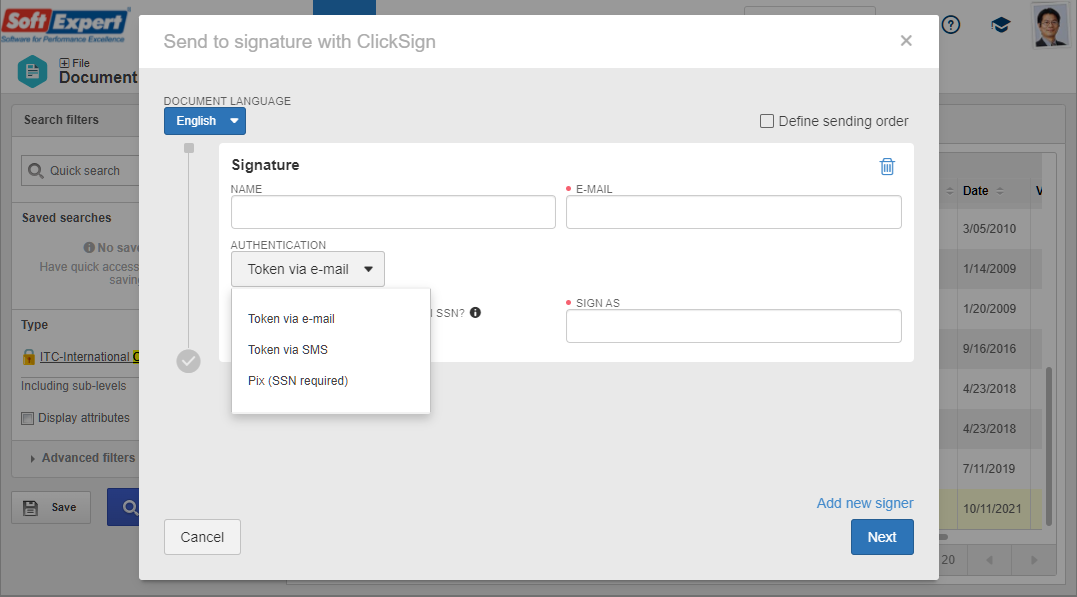This screenshot has height=597, width=1077.
Task: Click date cell 1/14/2009
Action: 989,269
